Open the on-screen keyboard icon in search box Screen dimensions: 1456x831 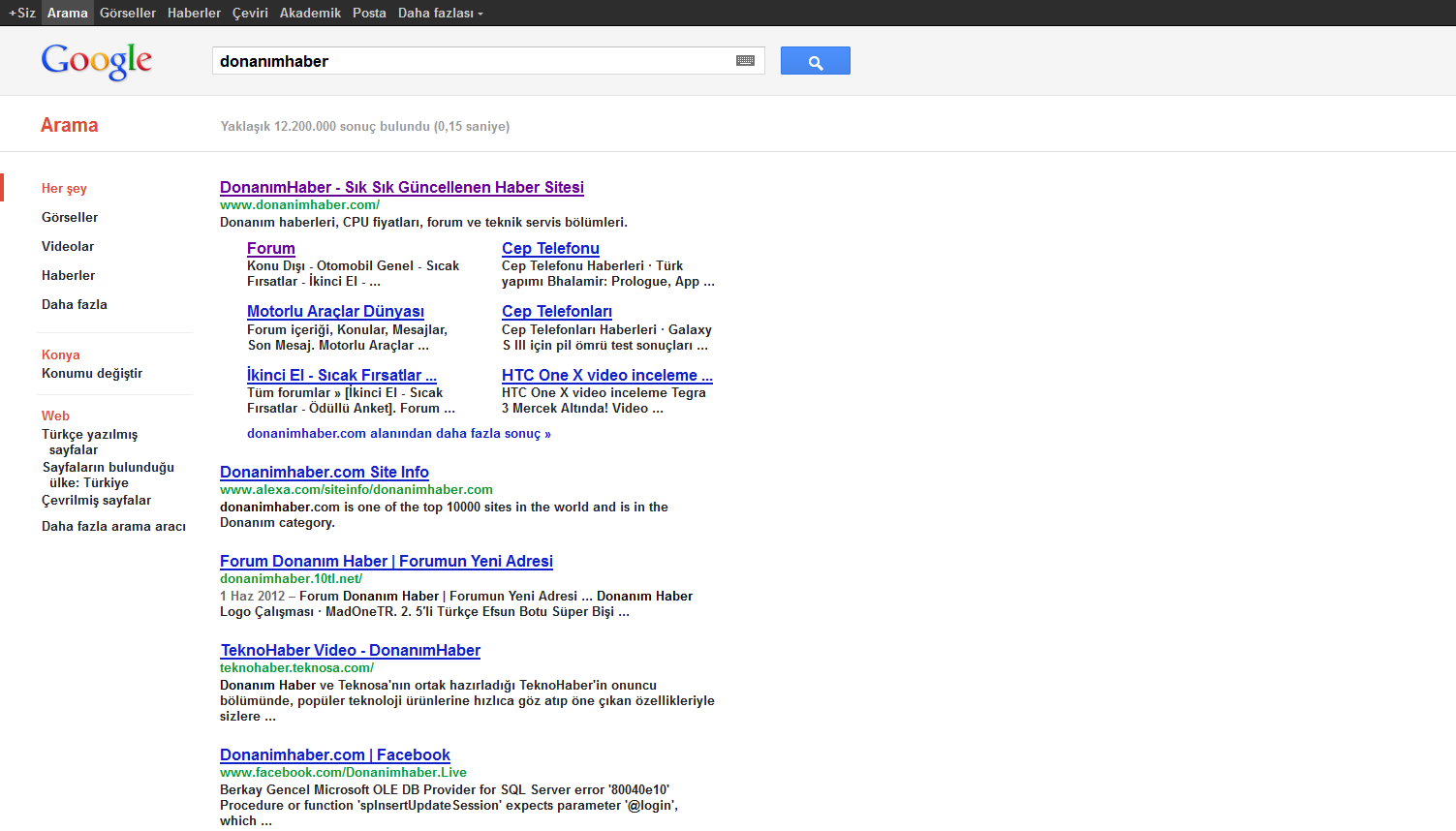pos(745,61)
